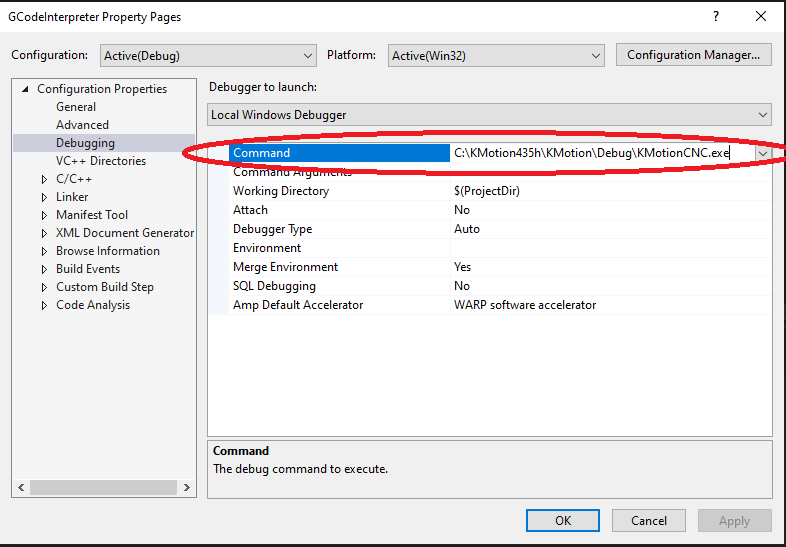786x547 pixels.
Task: Click the Help question mark button
Action: [x=715, y=17]
